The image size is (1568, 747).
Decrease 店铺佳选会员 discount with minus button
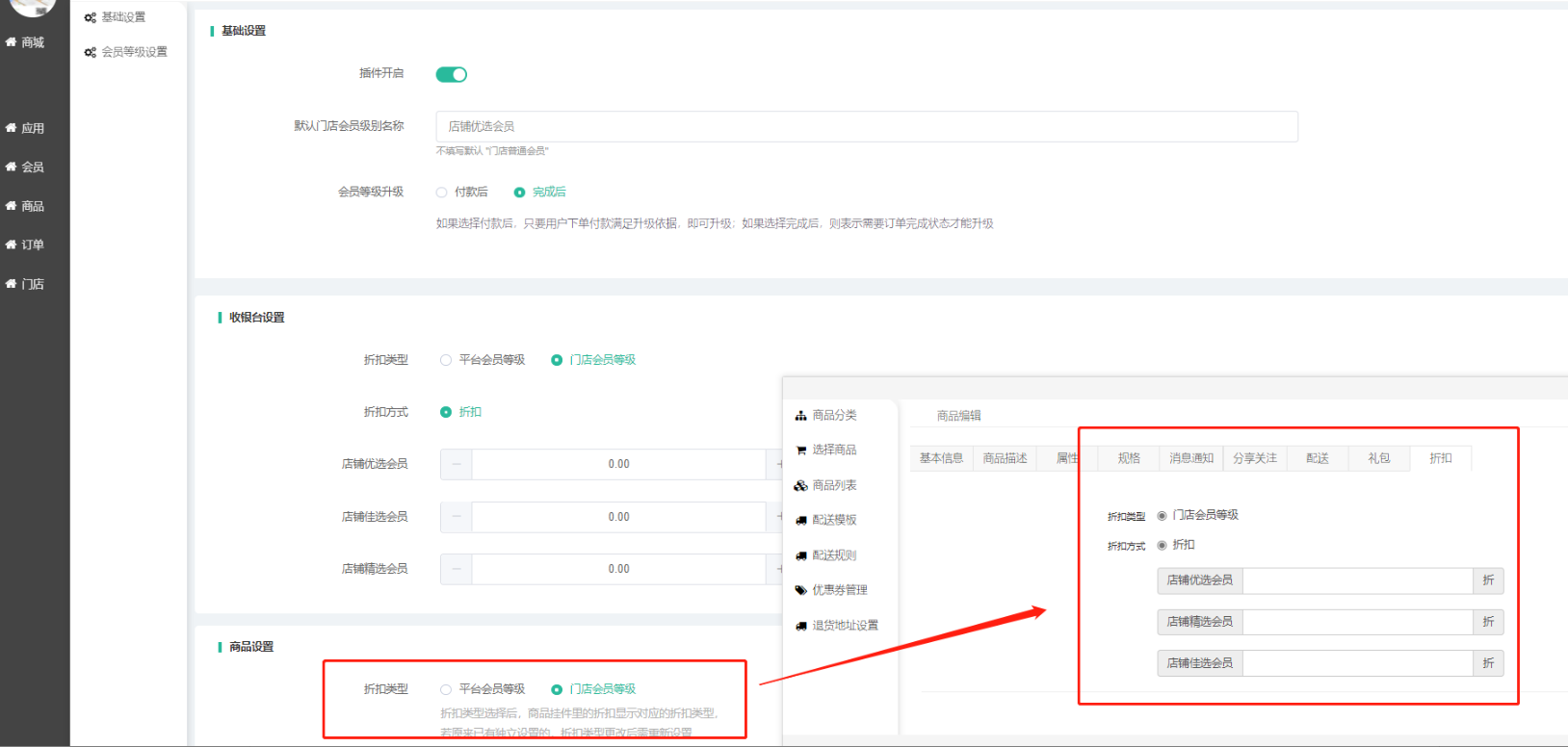click(457, 517)
